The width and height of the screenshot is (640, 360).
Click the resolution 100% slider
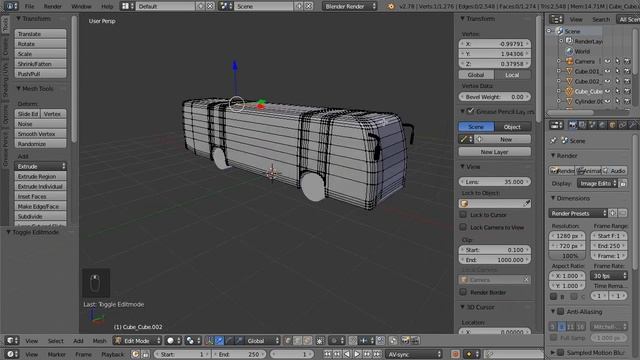click(x=567, y=256)
